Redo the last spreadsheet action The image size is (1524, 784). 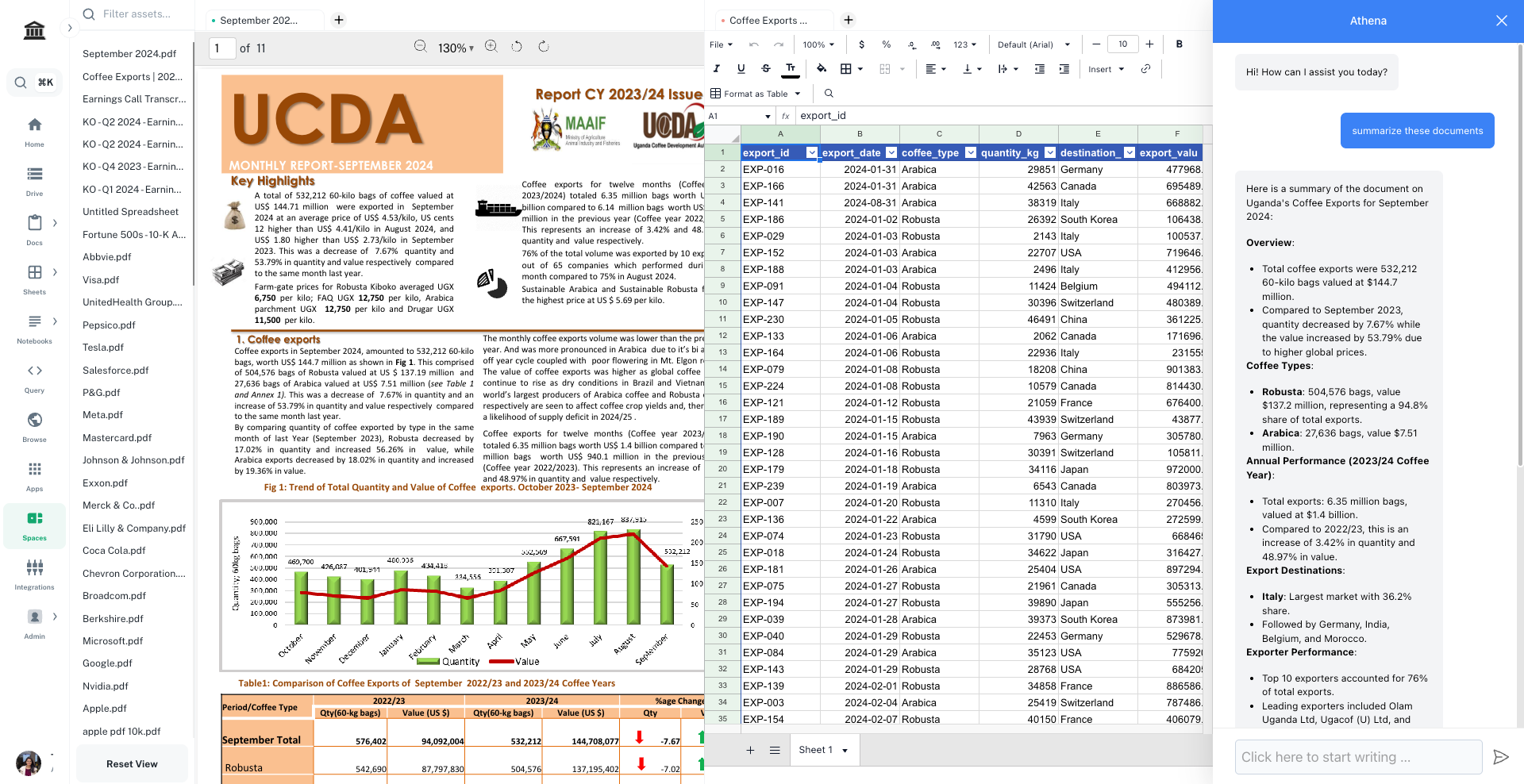[x=779, y=44]
